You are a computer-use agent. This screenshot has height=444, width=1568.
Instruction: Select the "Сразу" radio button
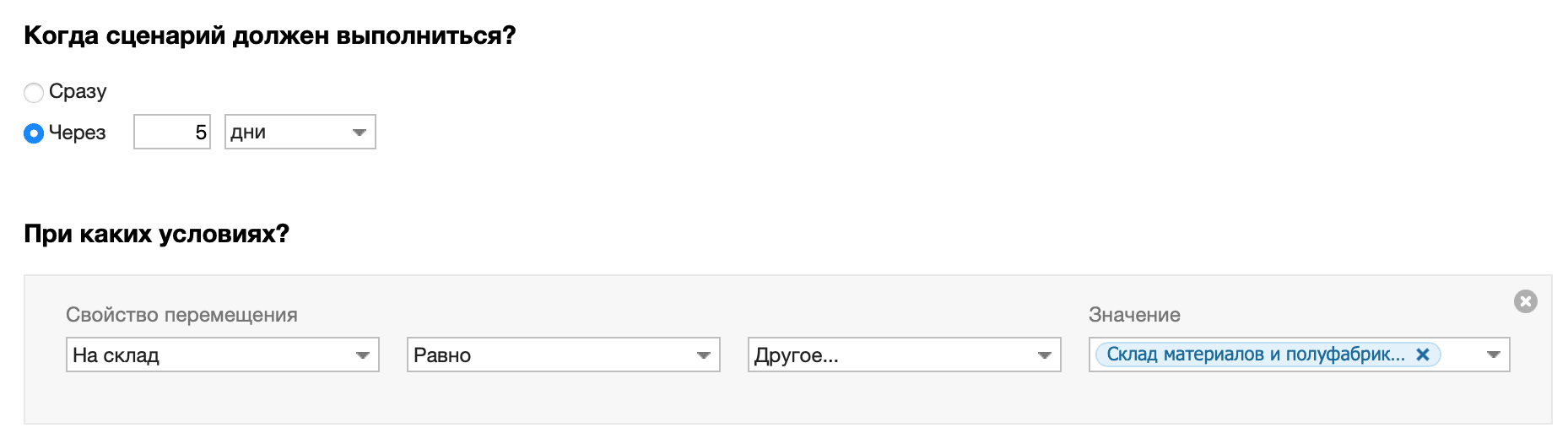pos(34,92)
